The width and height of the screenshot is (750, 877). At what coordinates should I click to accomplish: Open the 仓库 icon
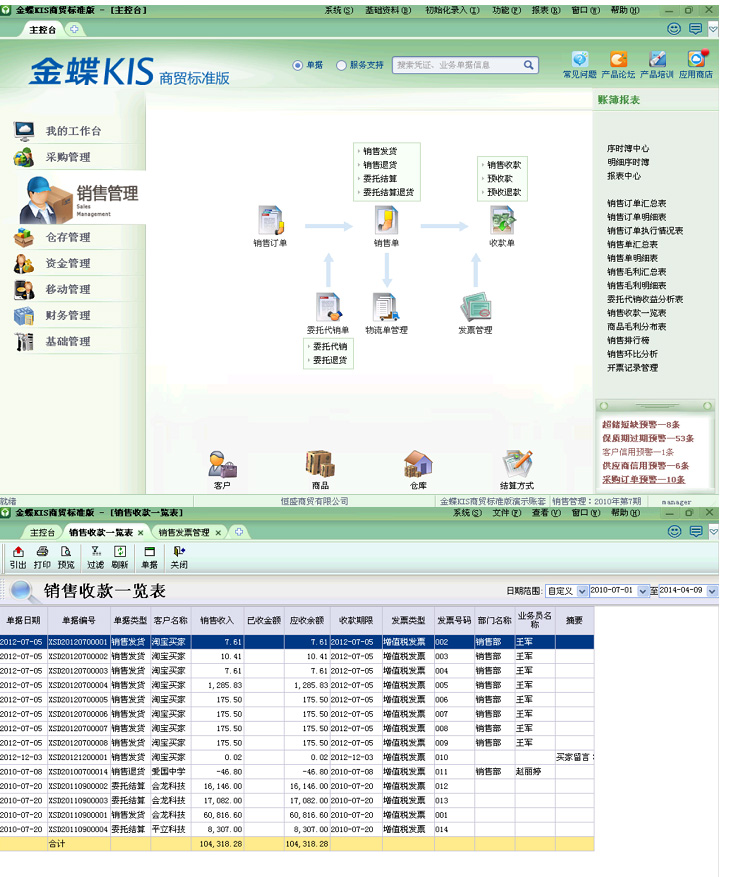point(418,464)
